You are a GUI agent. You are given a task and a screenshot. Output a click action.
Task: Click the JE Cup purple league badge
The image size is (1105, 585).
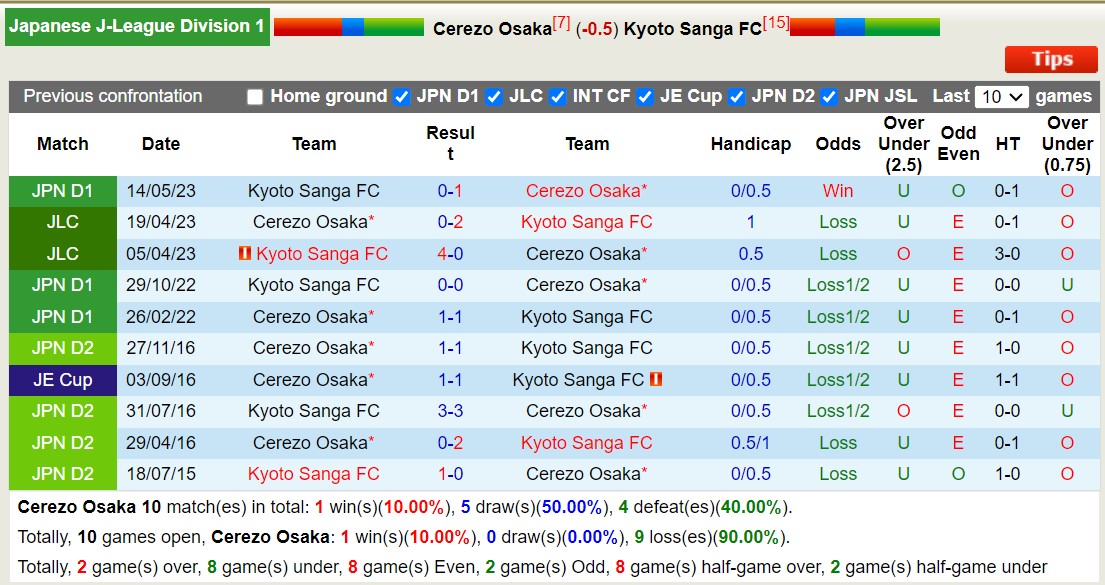(62, 380)
